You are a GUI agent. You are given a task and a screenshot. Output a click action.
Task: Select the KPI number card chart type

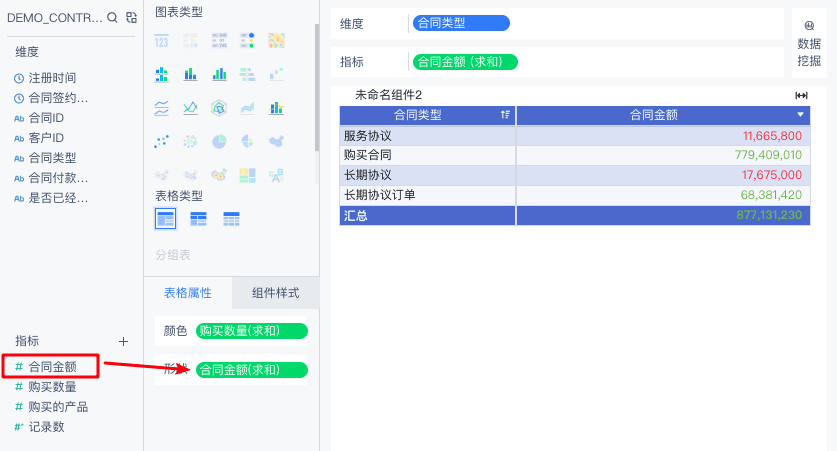162,40
